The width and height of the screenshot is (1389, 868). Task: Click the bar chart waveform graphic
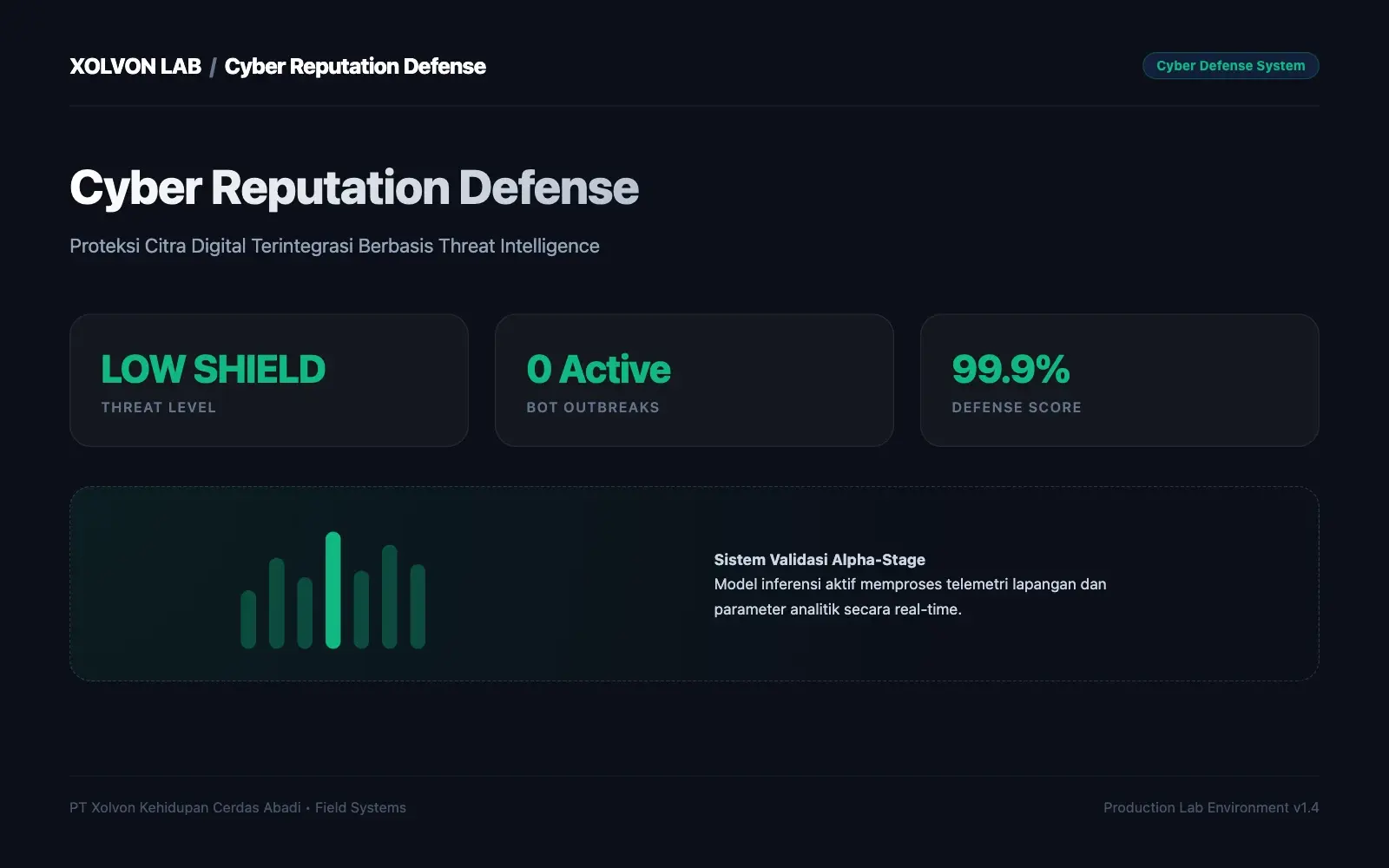pyautogui.click(x=332, y=590)
